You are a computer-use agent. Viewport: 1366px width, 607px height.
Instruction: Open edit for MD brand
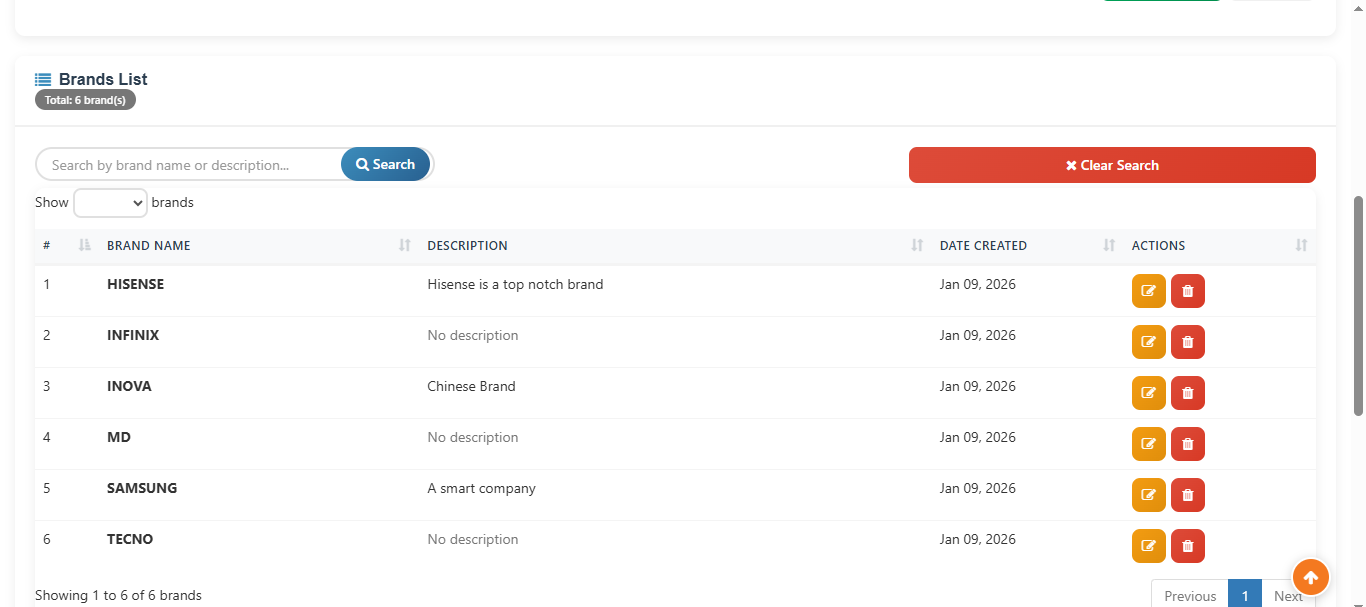click(1148, 444)
